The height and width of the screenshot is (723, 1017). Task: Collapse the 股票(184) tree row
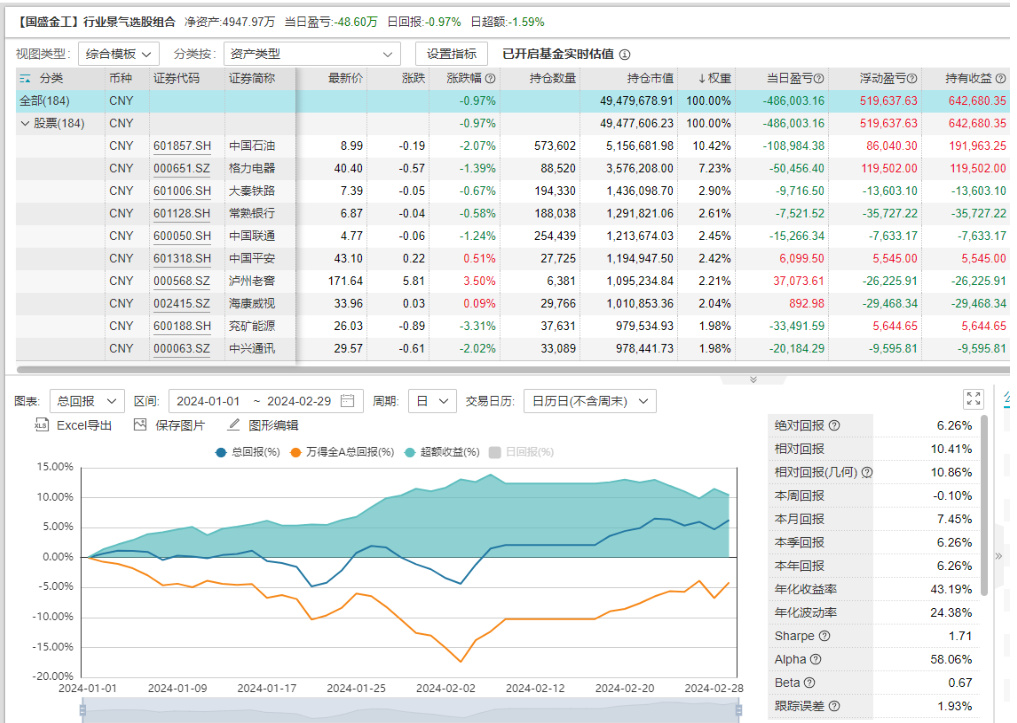point(25,123)
